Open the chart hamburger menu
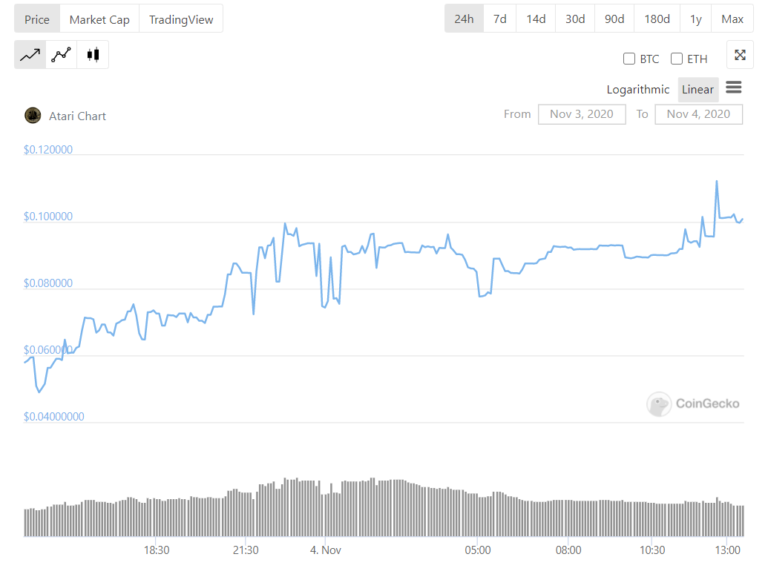Viewport: 768px width, 577px height. pos(733,88)
